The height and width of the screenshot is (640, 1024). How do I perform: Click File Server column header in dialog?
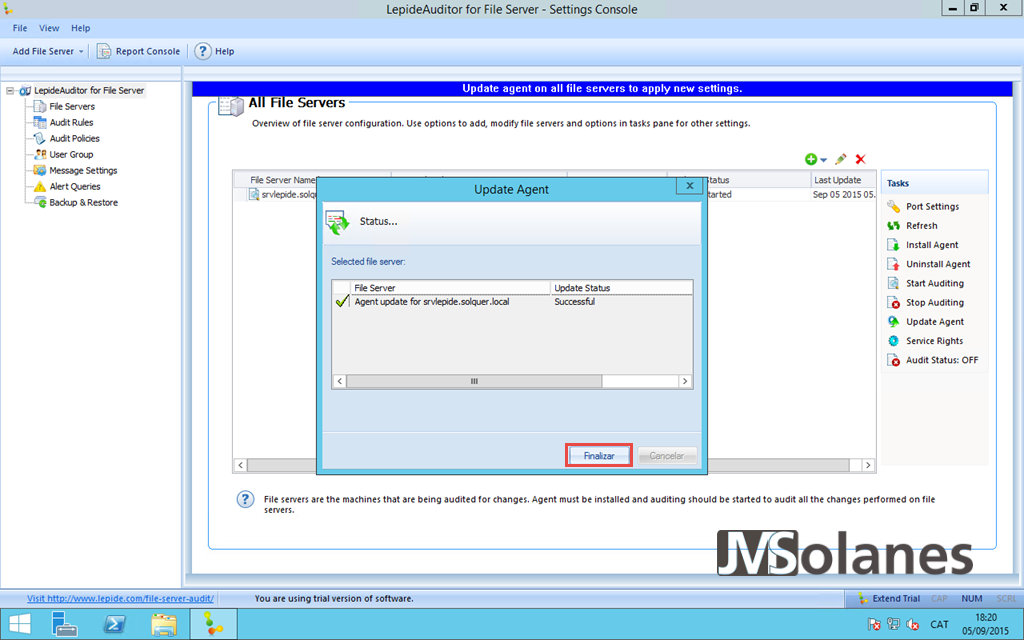tap(451, 288)
